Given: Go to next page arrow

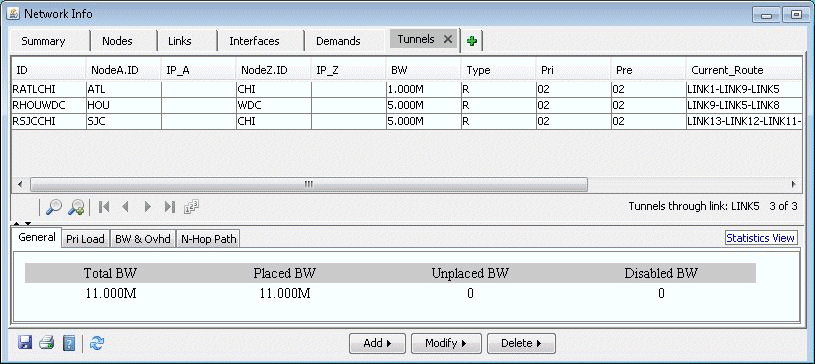Looking at the screenshot, I should (x=148, y=207).
